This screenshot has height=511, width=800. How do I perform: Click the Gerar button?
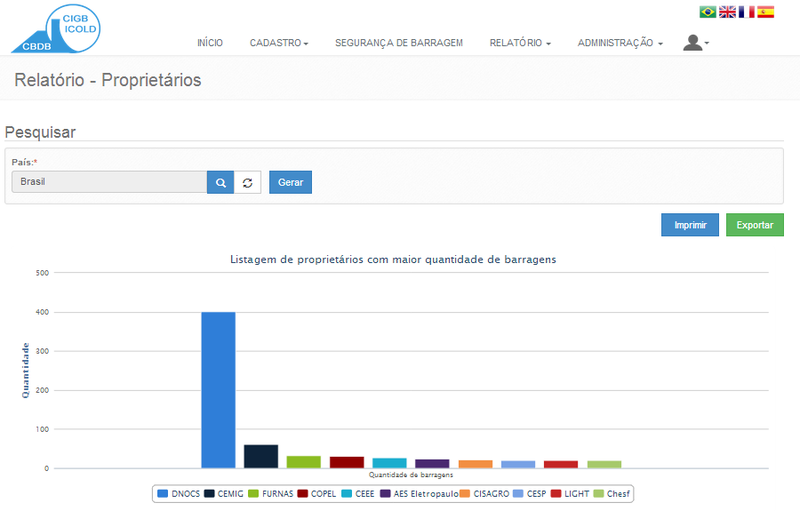(290, 182)
